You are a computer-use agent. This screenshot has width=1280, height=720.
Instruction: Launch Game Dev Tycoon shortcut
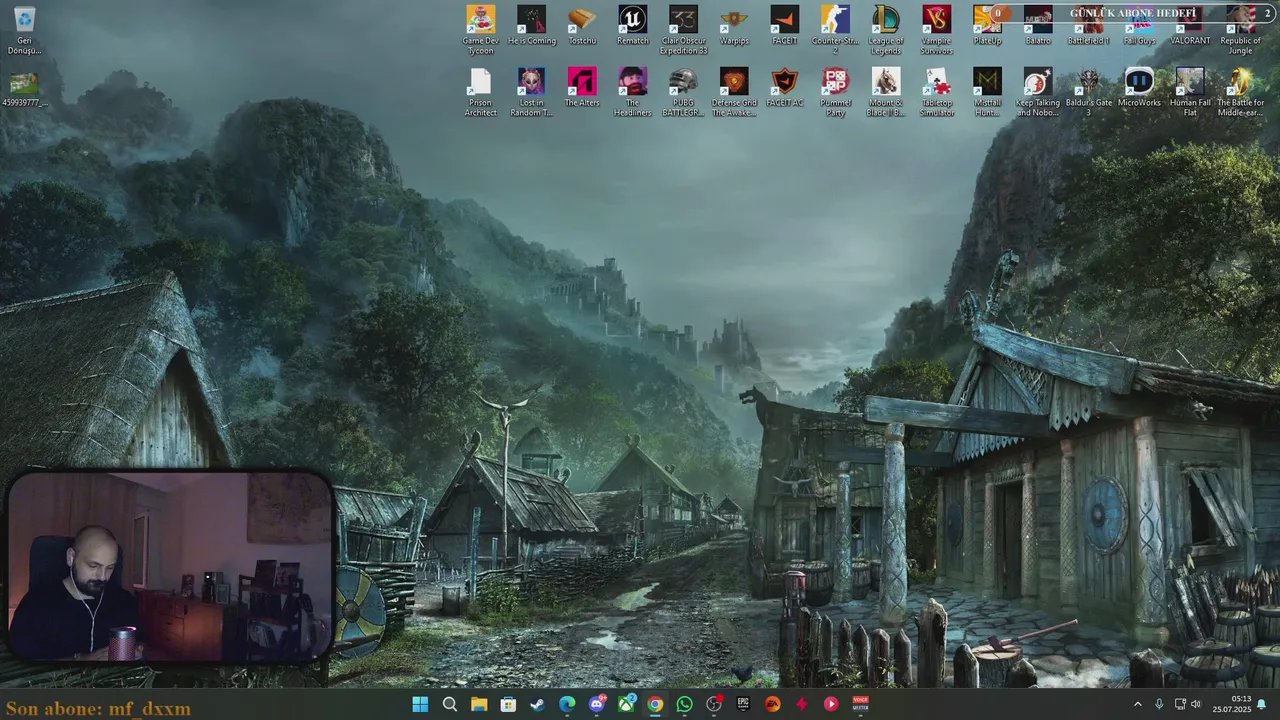point(480,30)
